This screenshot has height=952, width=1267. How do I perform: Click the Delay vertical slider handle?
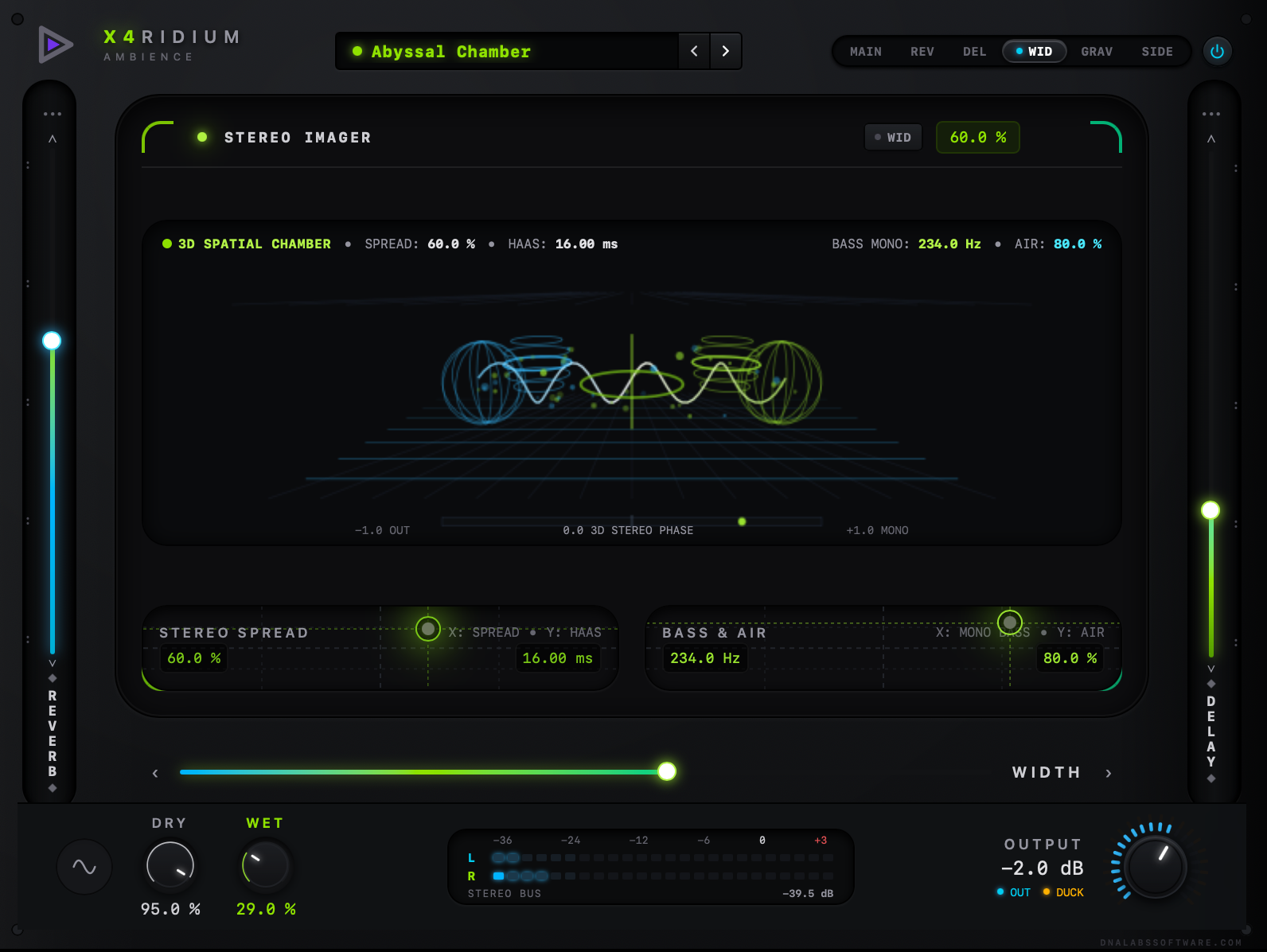pyautogui.click(x=1210, y=510)
